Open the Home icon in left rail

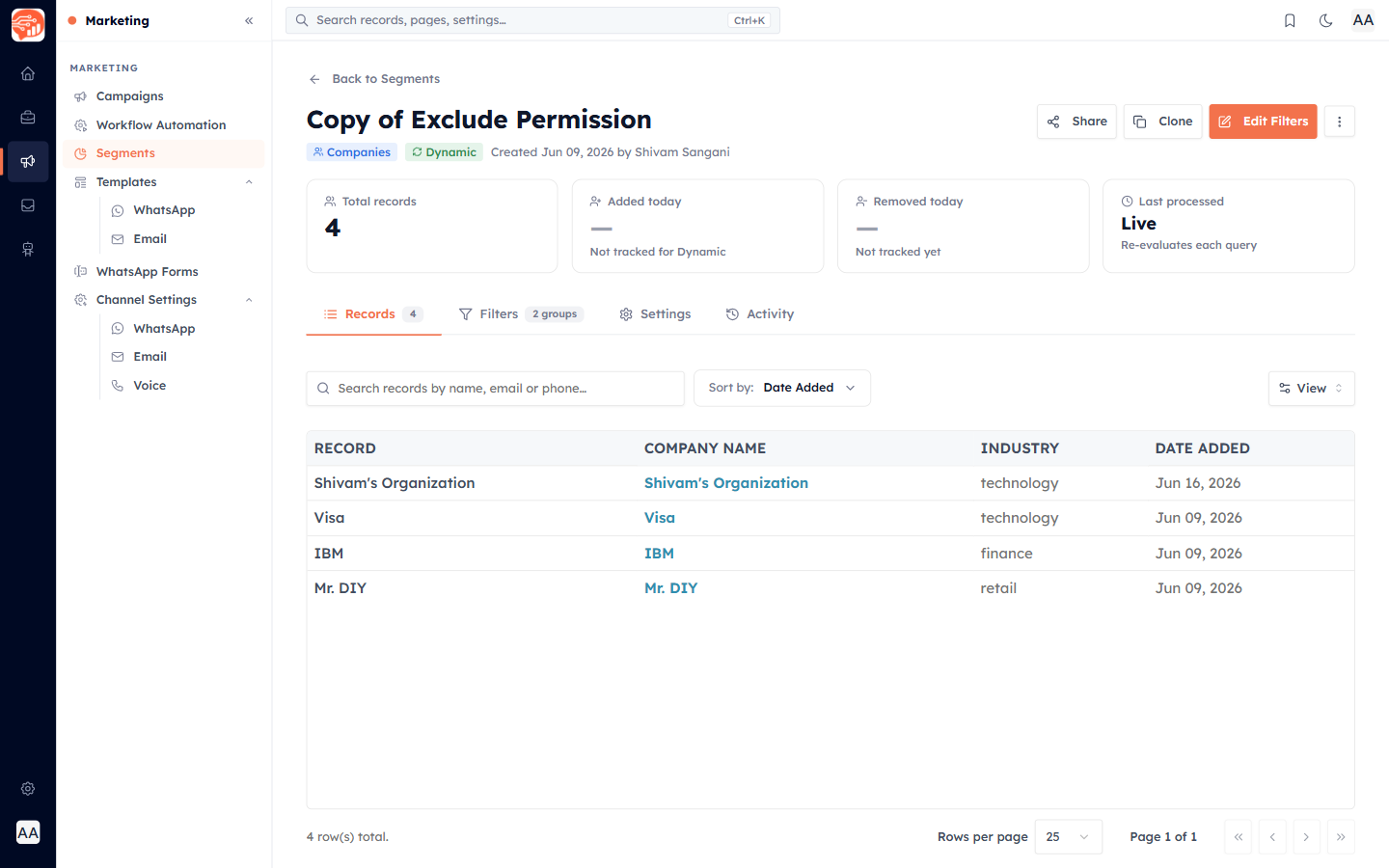pyautogui.click(x=28, y=73)
